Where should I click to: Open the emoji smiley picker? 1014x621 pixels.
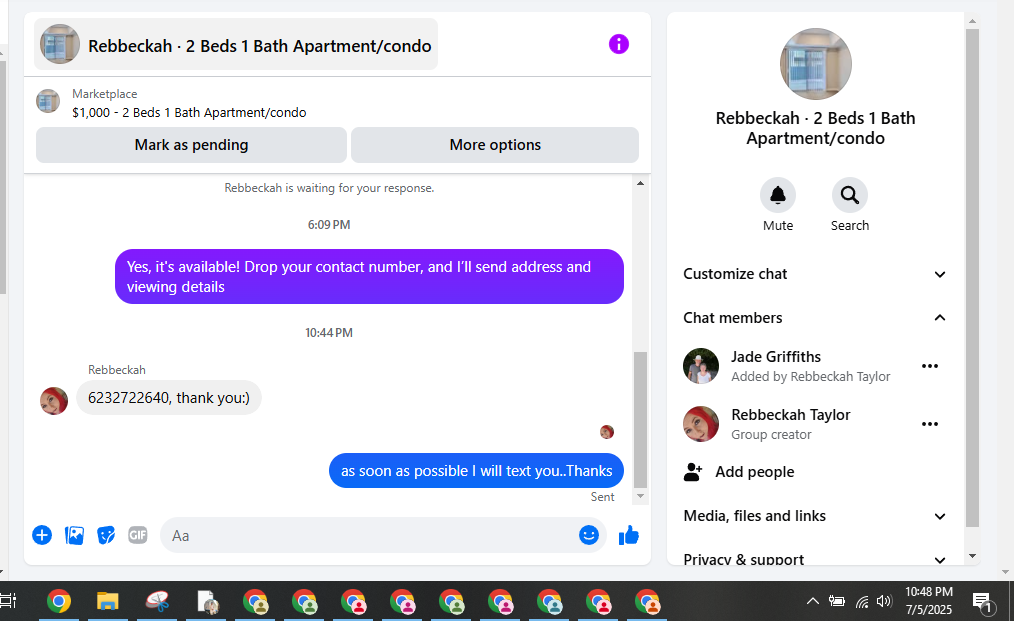[588, 535]
